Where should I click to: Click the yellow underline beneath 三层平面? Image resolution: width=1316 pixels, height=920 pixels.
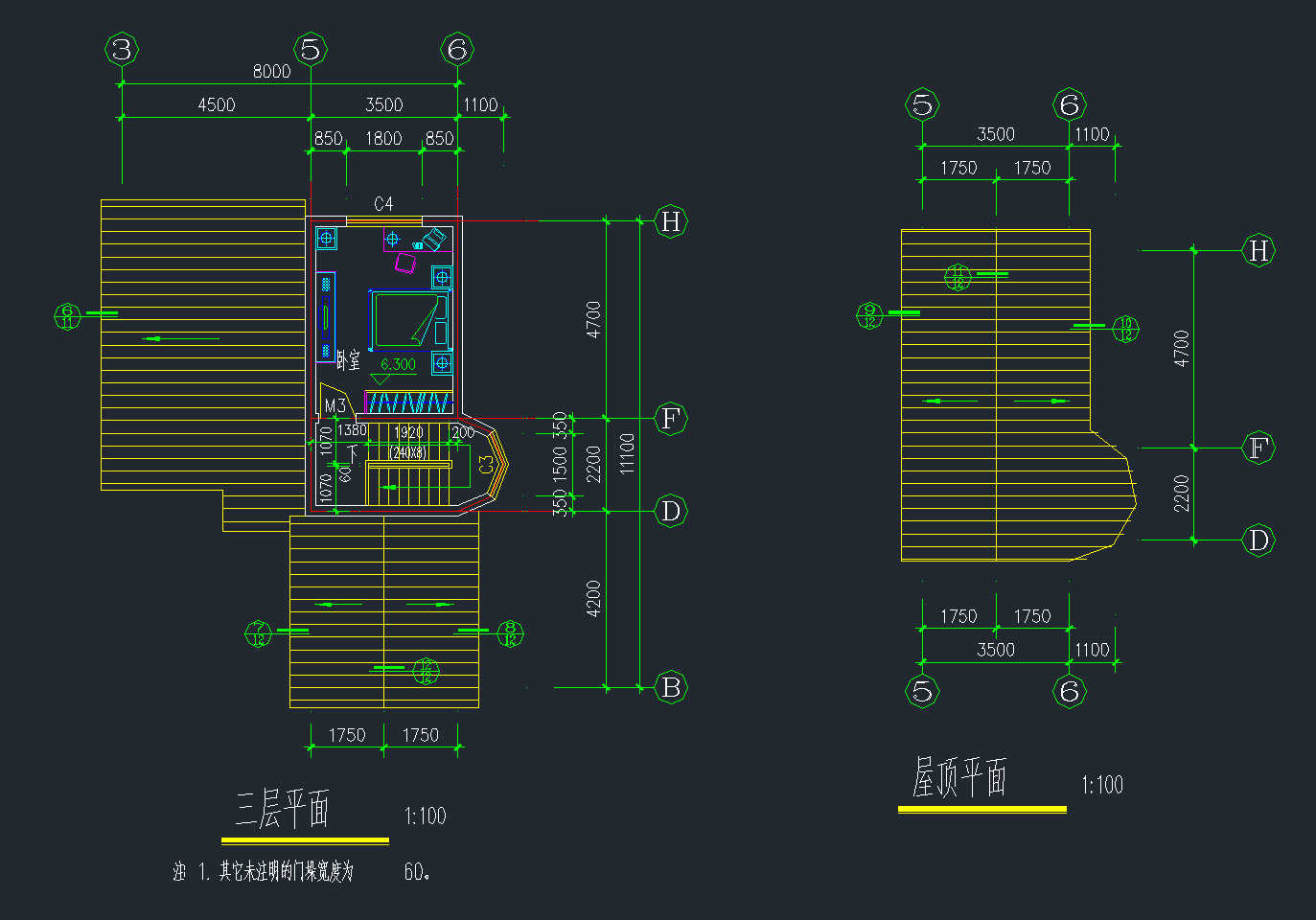point(305,840)
